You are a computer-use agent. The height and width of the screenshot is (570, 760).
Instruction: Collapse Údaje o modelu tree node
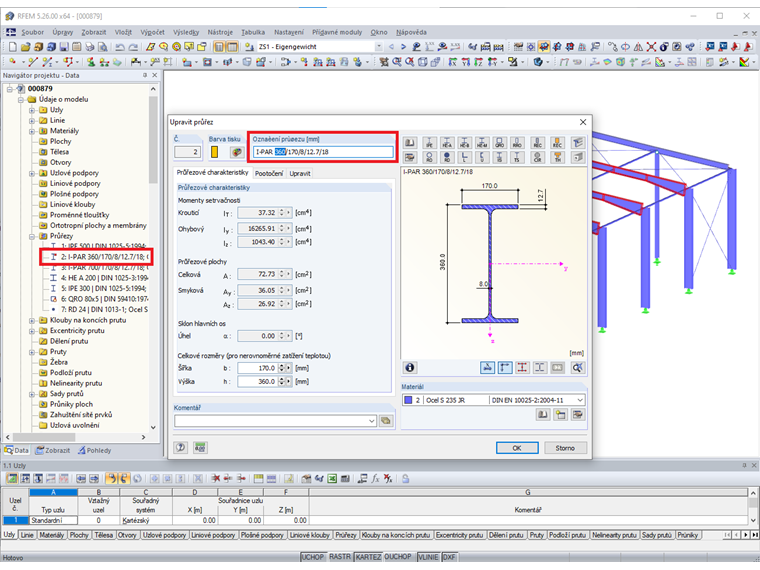(21, 99)
